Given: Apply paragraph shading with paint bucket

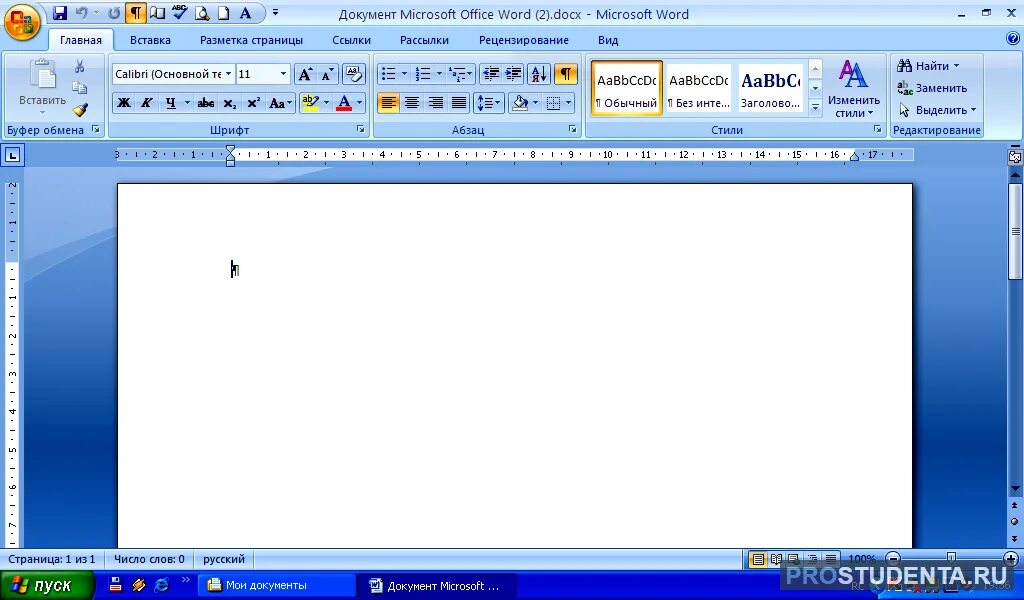Looking at the screenshot, I should point(520,103).
